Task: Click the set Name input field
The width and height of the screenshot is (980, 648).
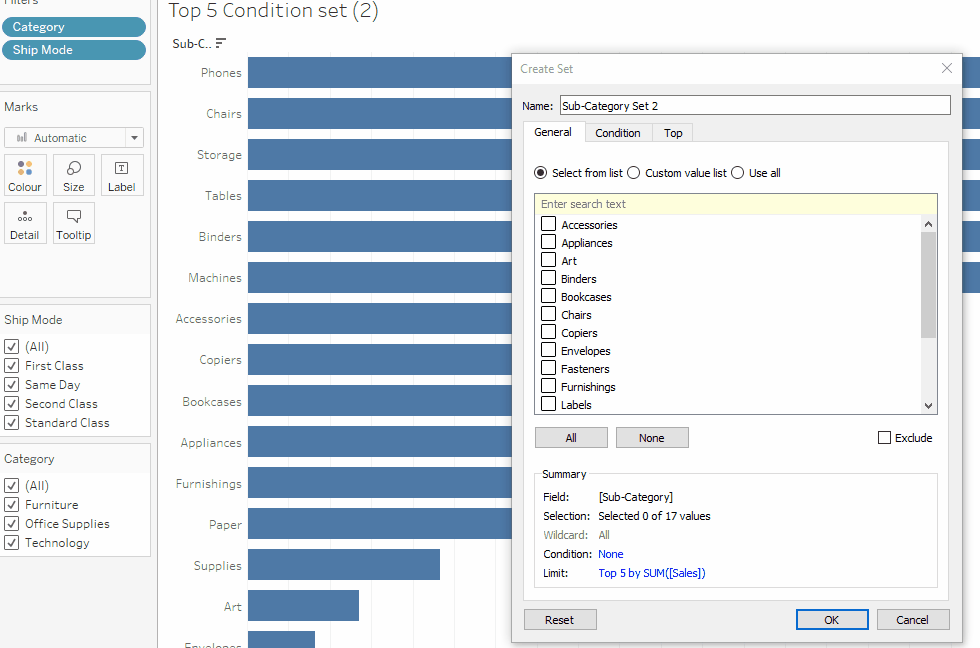Action: pos(754,105)
